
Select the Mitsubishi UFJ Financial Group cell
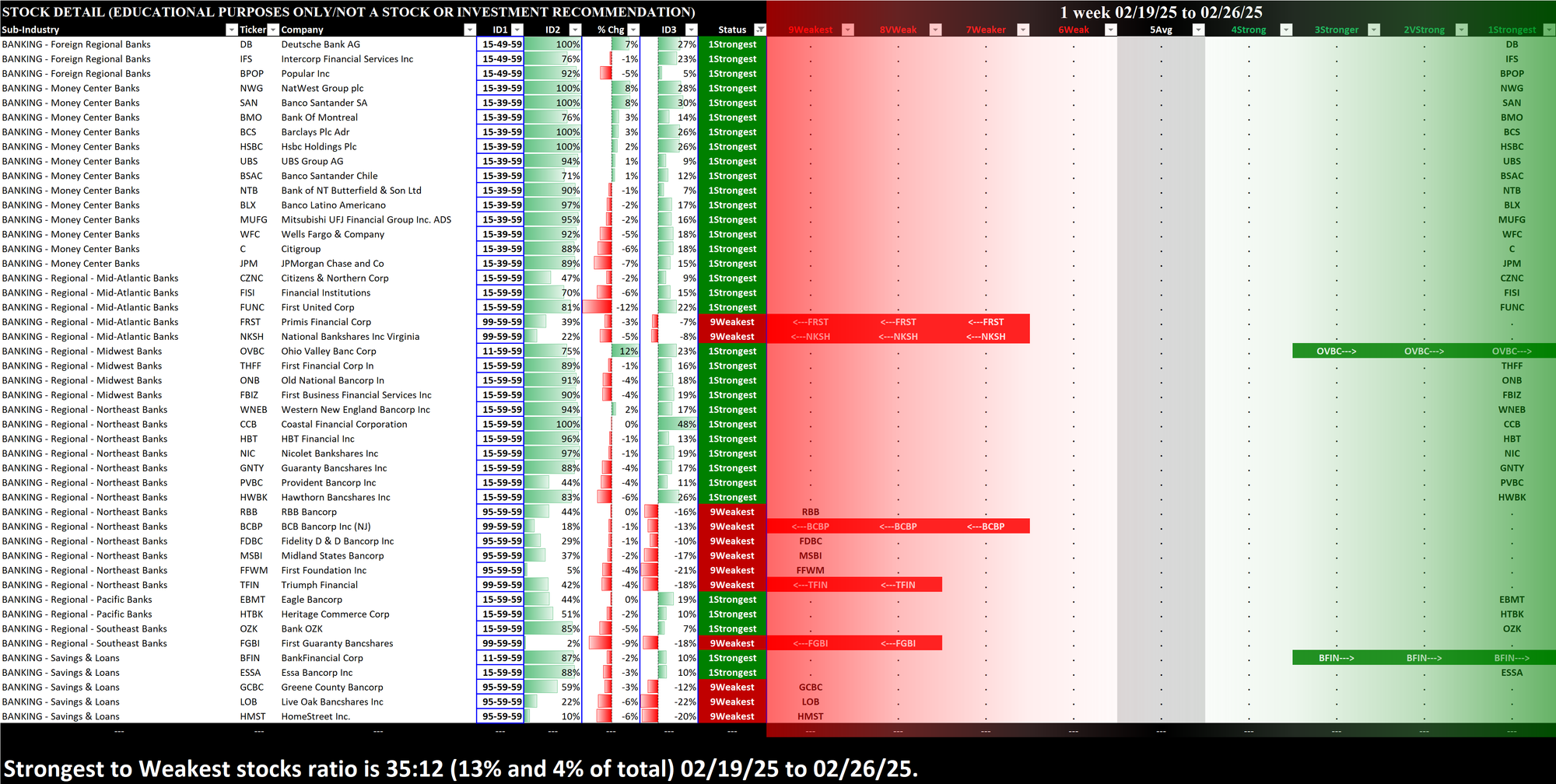click(x=377, y=219)
